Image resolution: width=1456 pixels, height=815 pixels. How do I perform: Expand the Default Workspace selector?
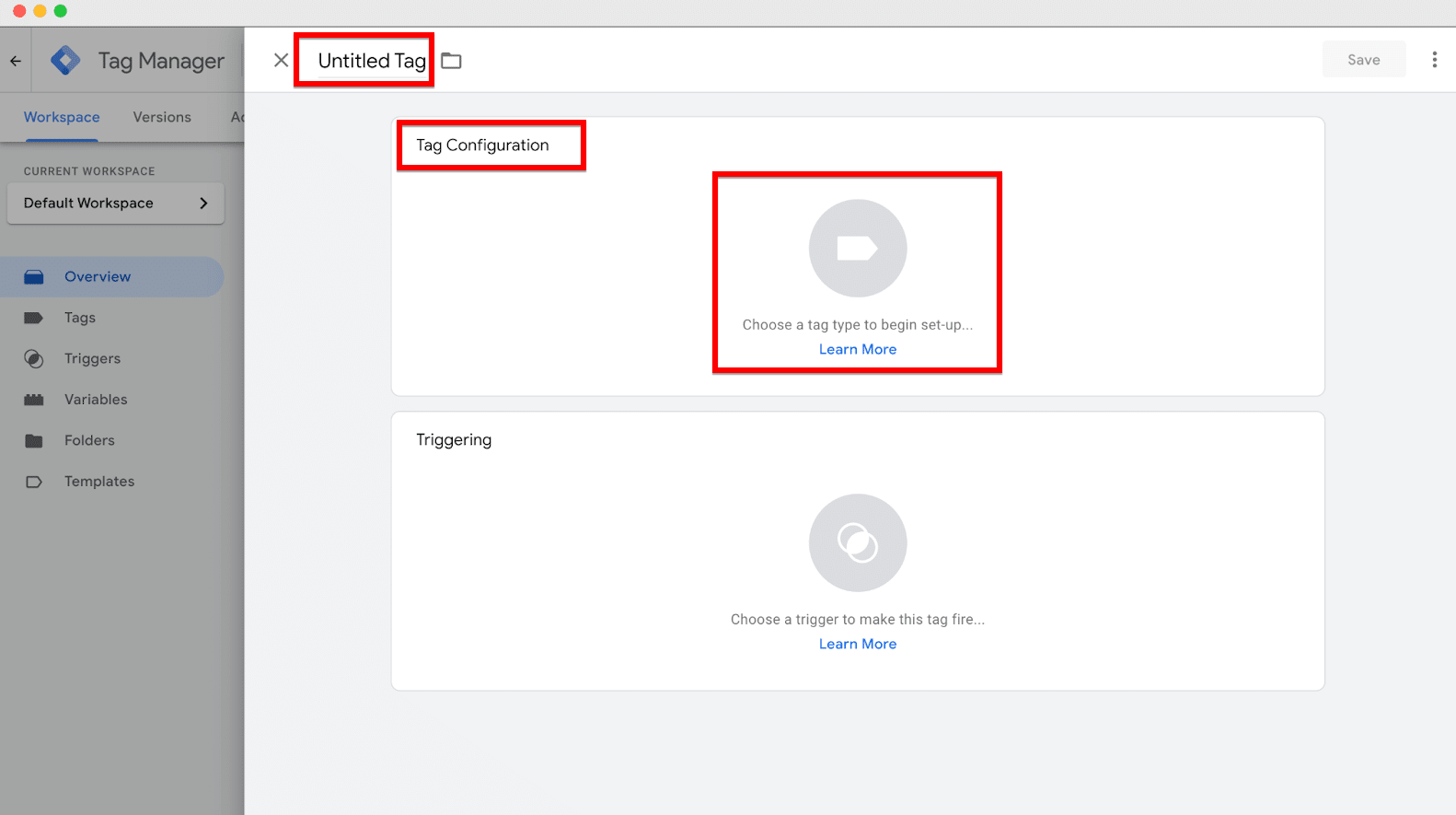(x=115, y=204)
